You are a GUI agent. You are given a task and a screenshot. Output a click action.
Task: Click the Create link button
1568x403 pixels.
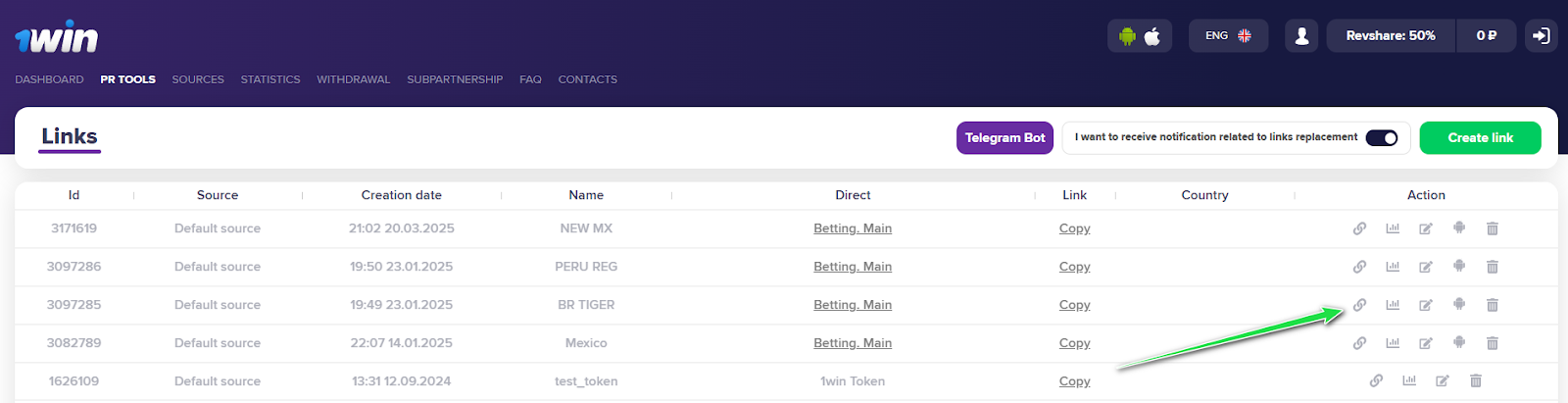[1481, 138]
